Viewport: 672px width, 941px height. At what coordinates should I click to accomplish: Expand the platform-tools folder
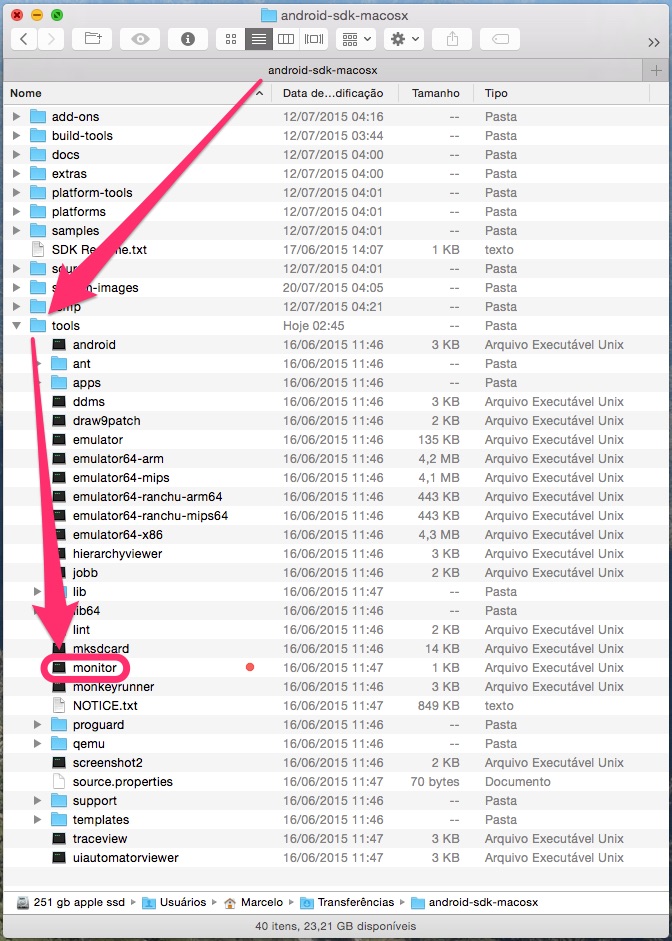coord(17,193)
